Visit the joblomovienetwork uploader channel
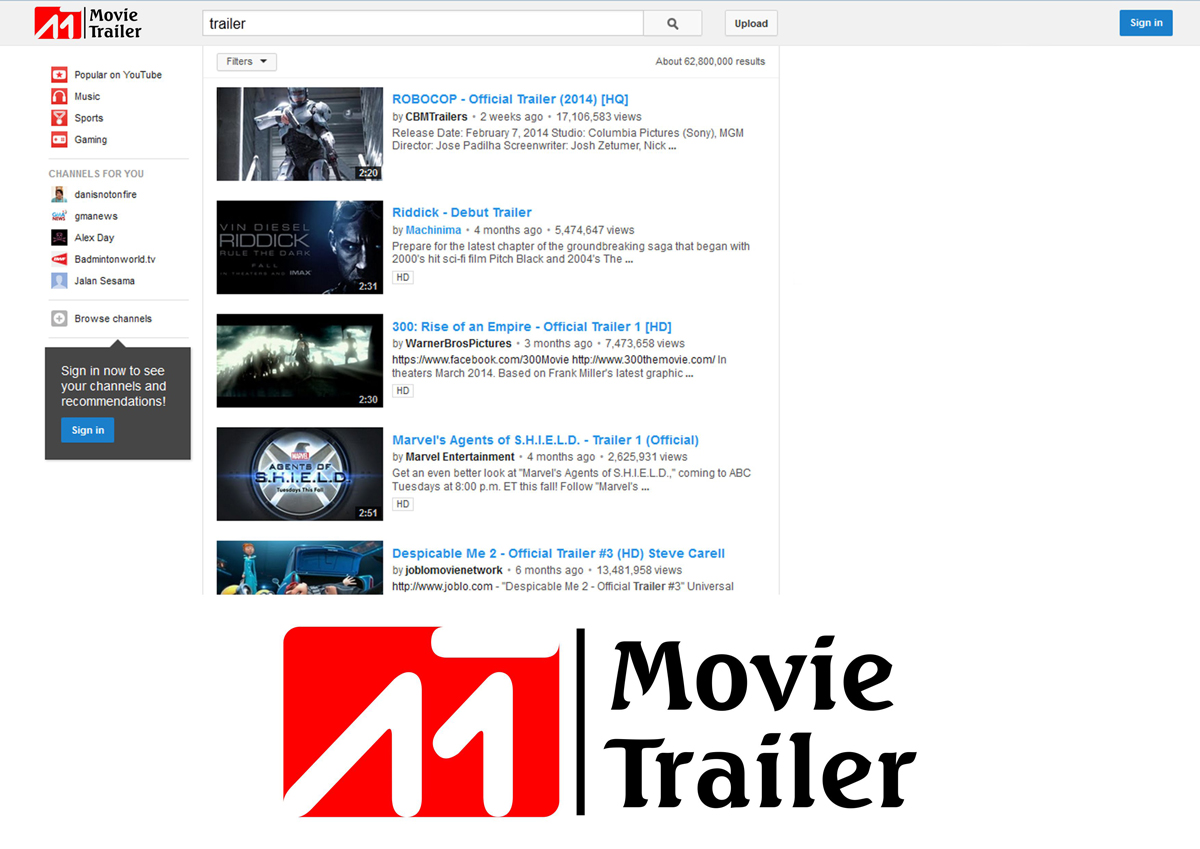The width and height of the screenshot is (1200, 849). click(454, 571)
